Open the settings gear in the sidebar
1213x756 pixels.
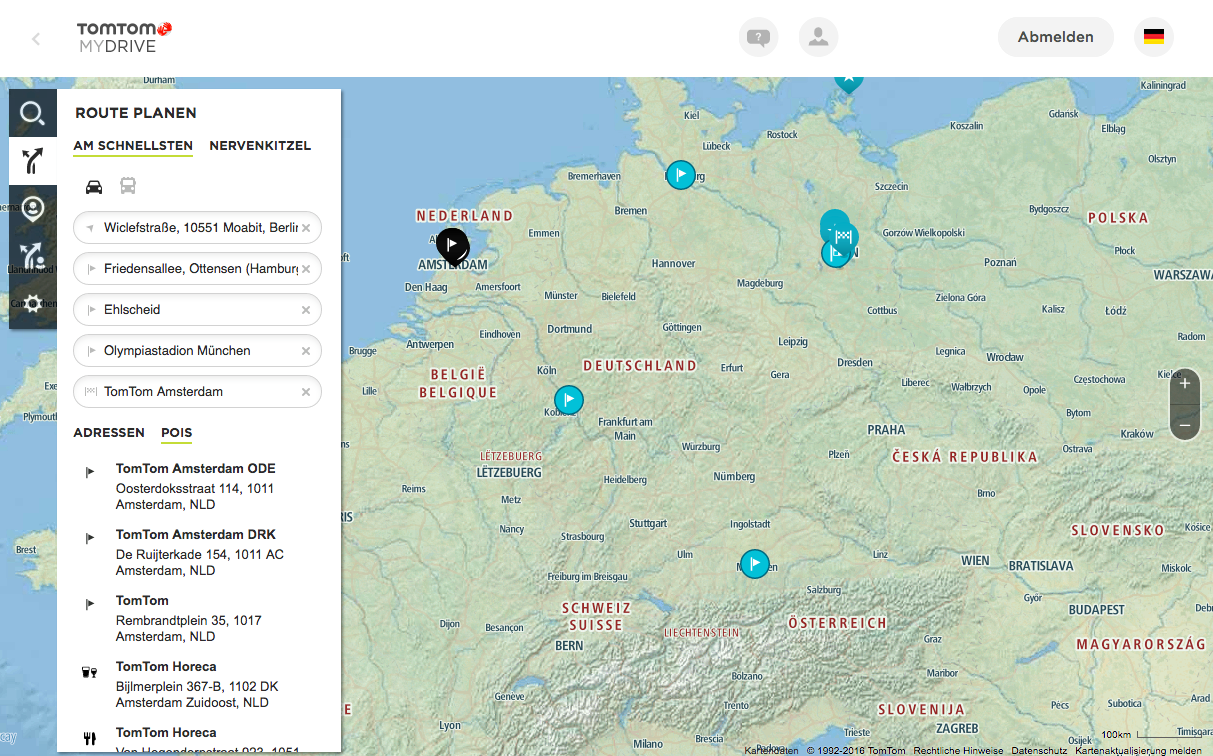coord(32,304)
